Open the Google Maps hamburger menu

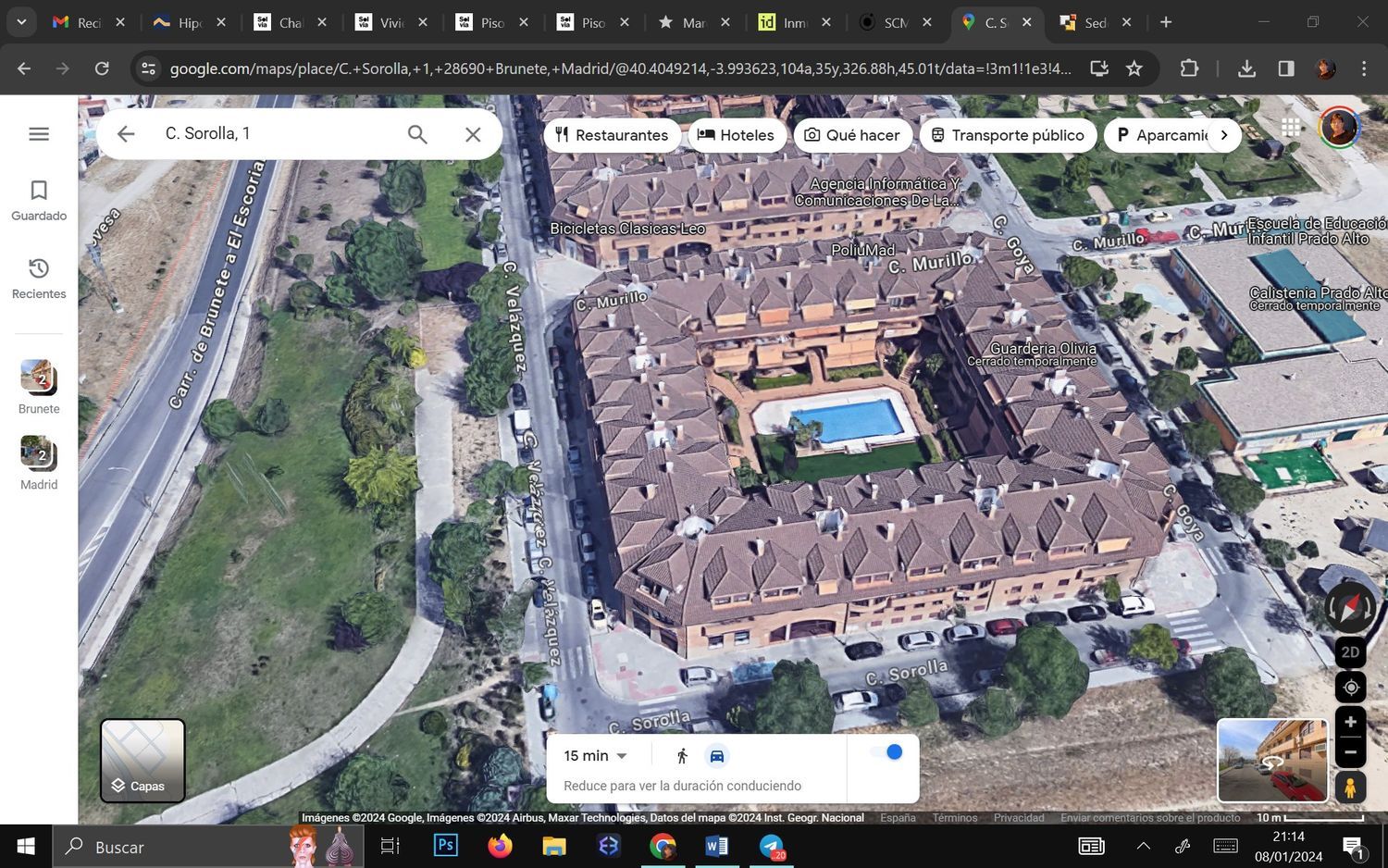click(x=39, y=134)
